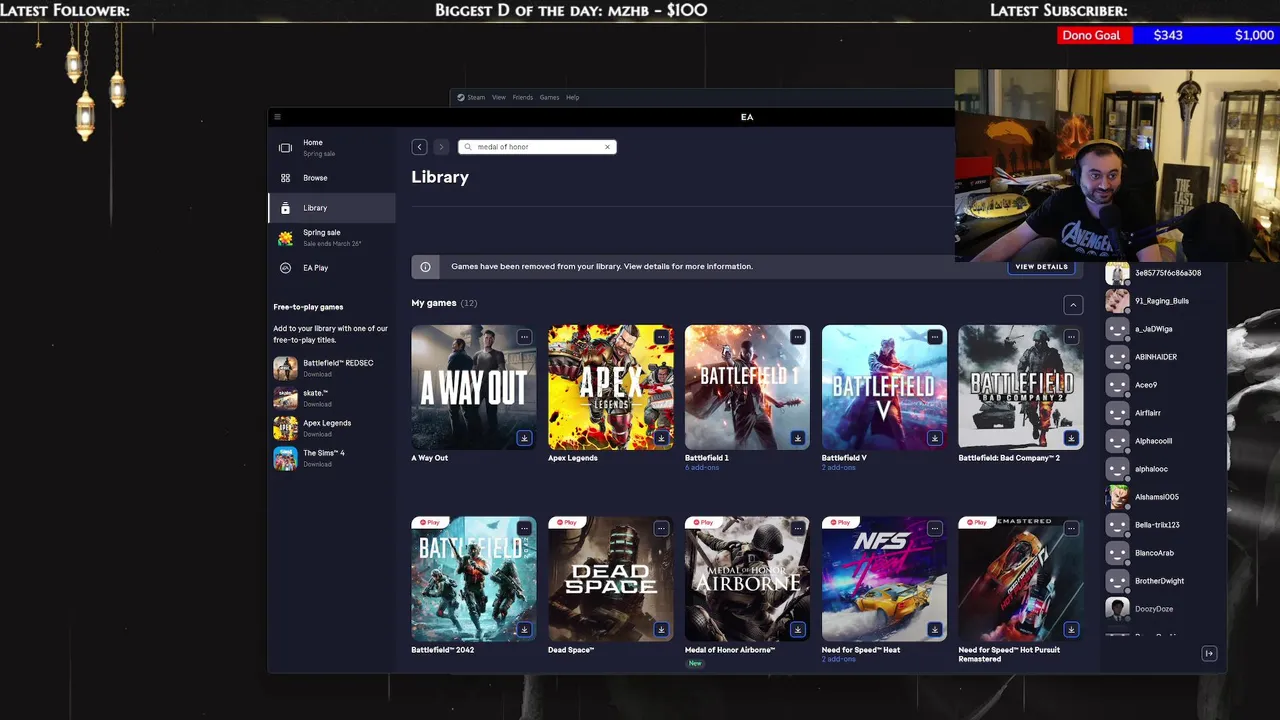Download Battlefield 1

tap(798, 438)
